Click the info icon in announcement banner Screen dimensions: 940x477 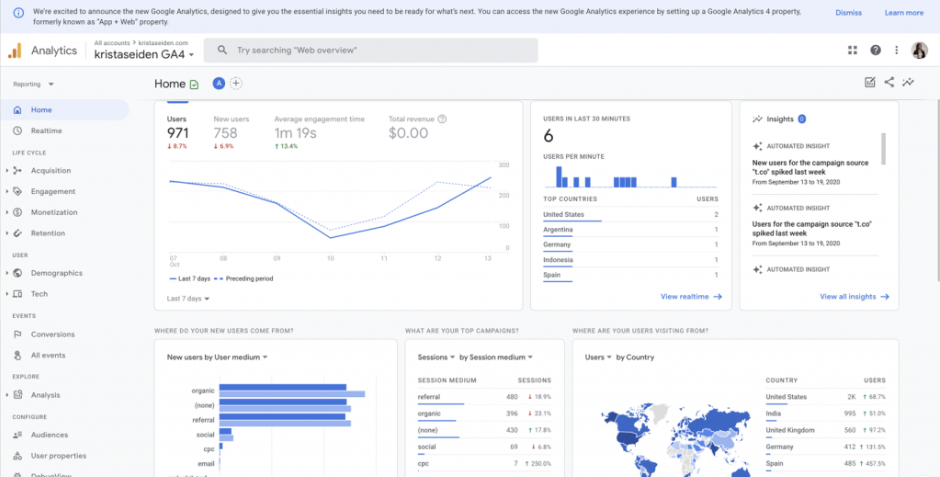tap(19, 13)
